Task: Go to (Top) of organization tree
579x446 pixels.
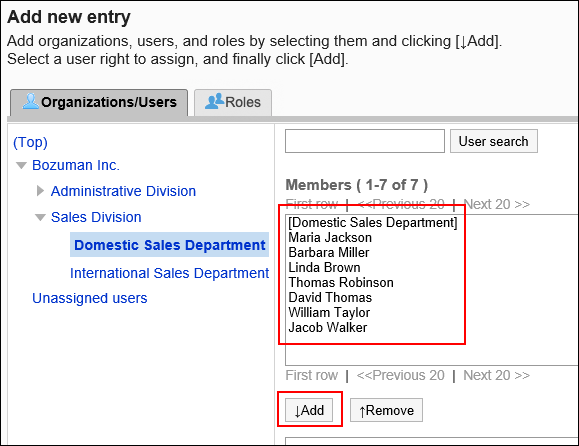Action: click(x=30, y=142)
